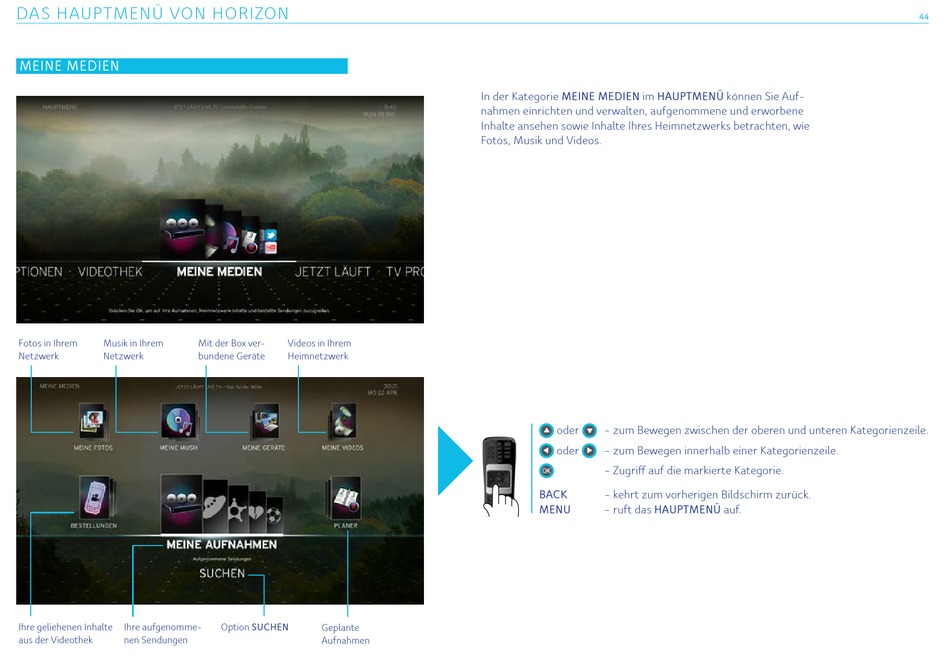This screenshot has width=950, height=660.
Task: Click caption Geplante Aufnahmen
Action: [x=345, y=634]
